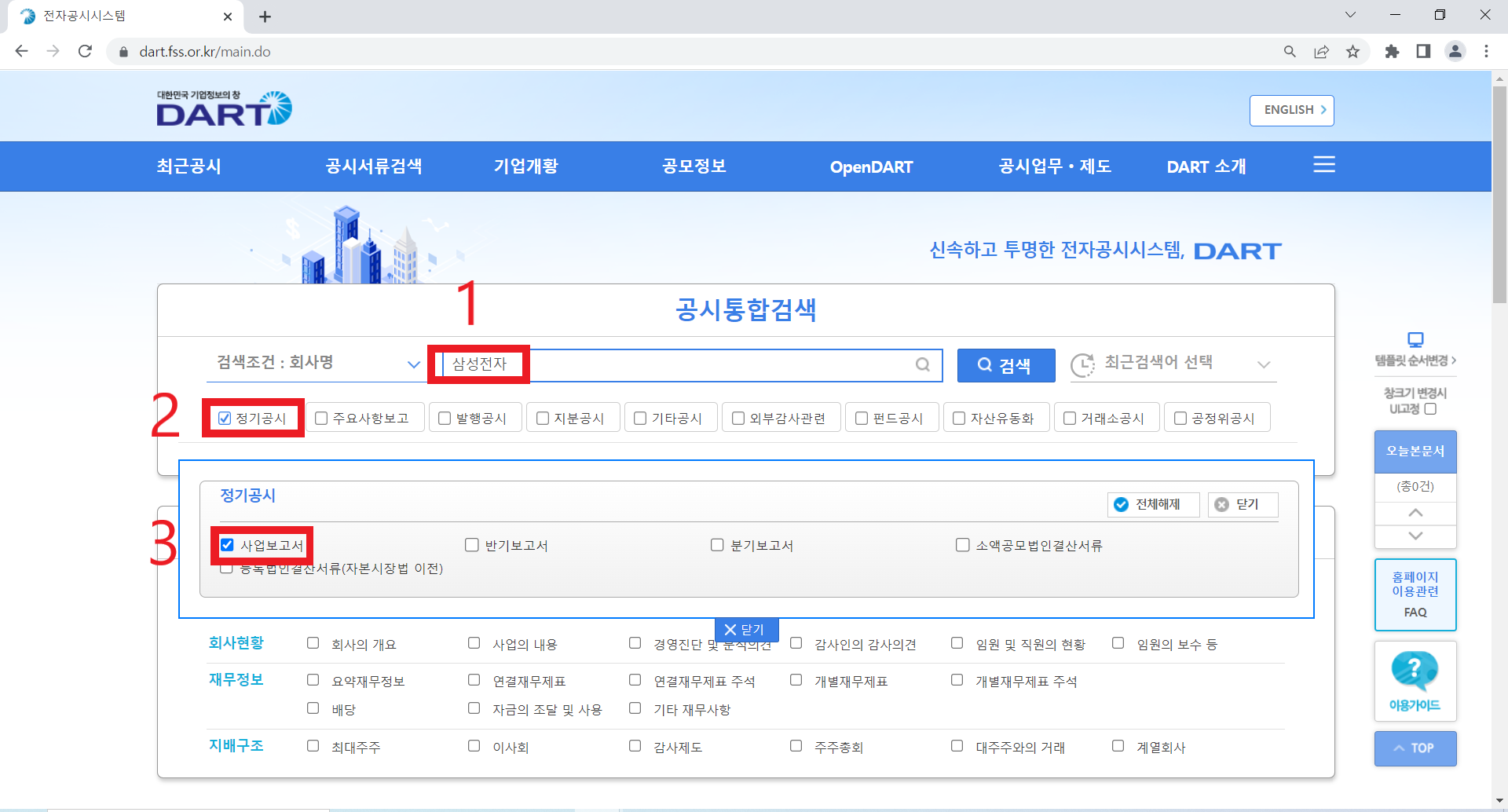Toggle 창크기 변경시 UI고정 checkbox
This screenshot has width=1508, height=812.
point(1430,408)
